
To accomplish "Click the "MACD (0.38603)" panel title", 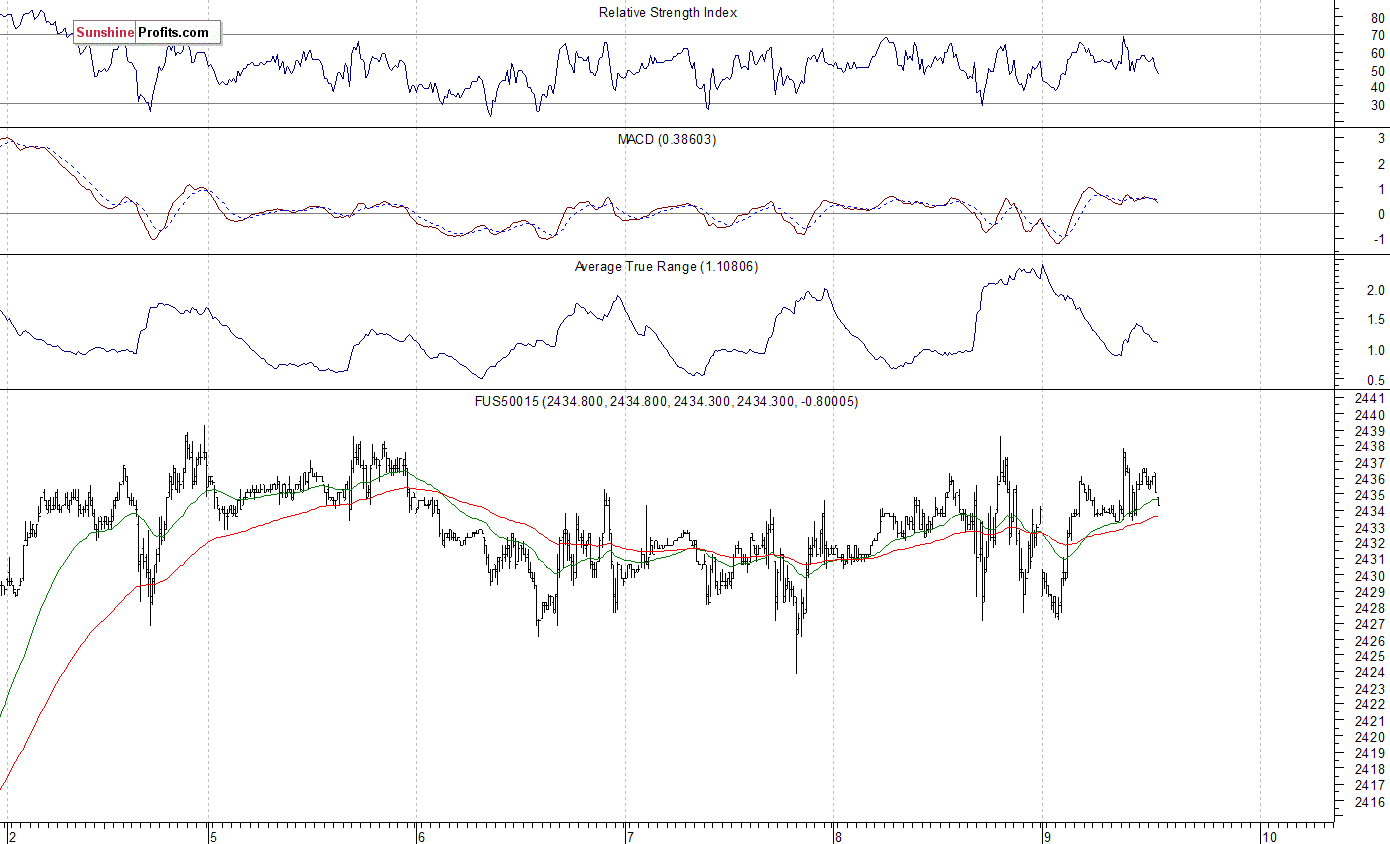I will tap(667, 139).
